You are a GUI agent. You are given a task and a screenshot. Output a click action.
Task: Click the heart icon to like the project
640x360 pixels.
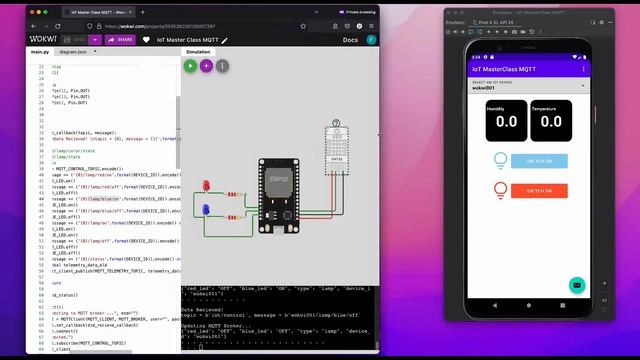(x=146, y=40)
